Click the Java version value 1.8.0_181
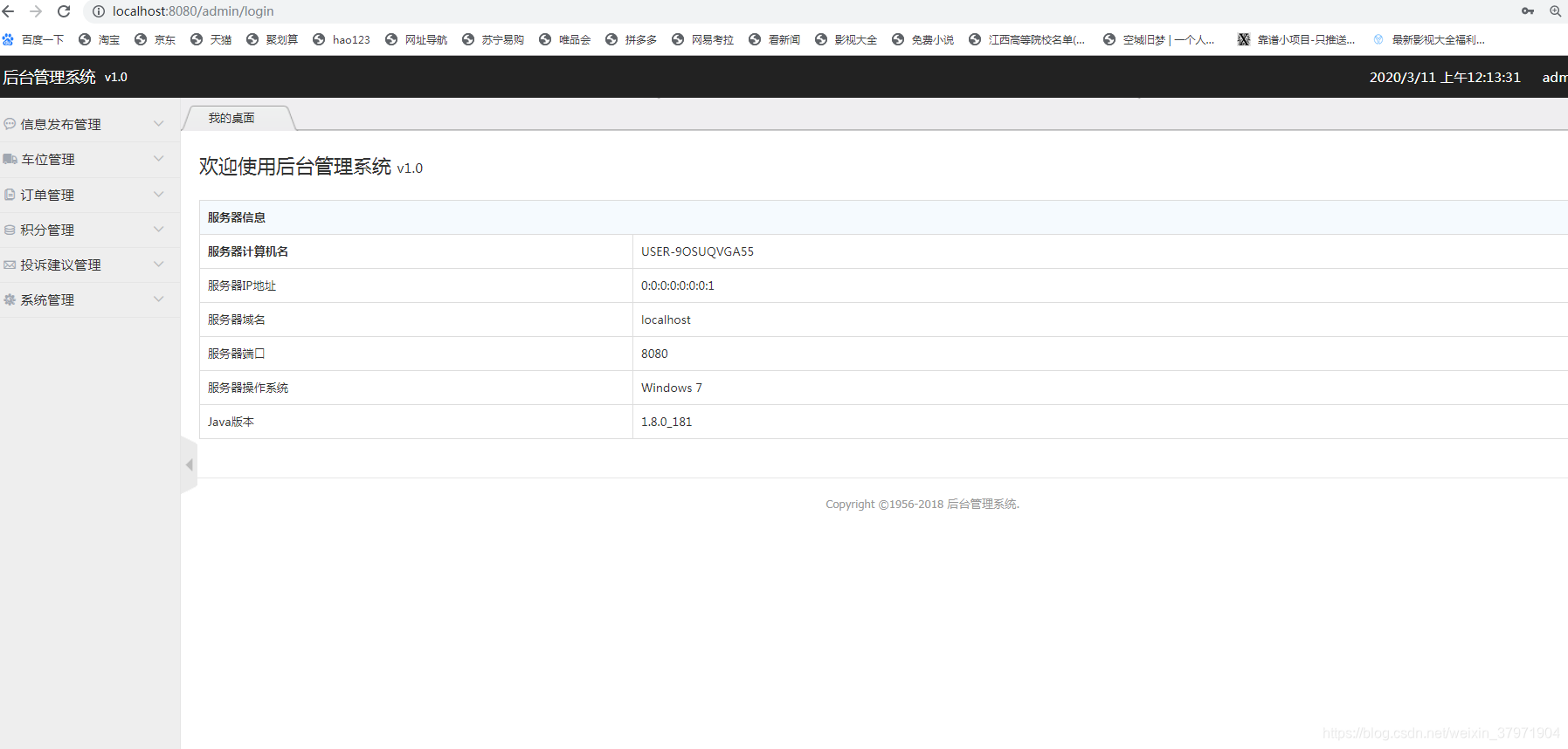The image size is (1568, 749). click(667, 422)
